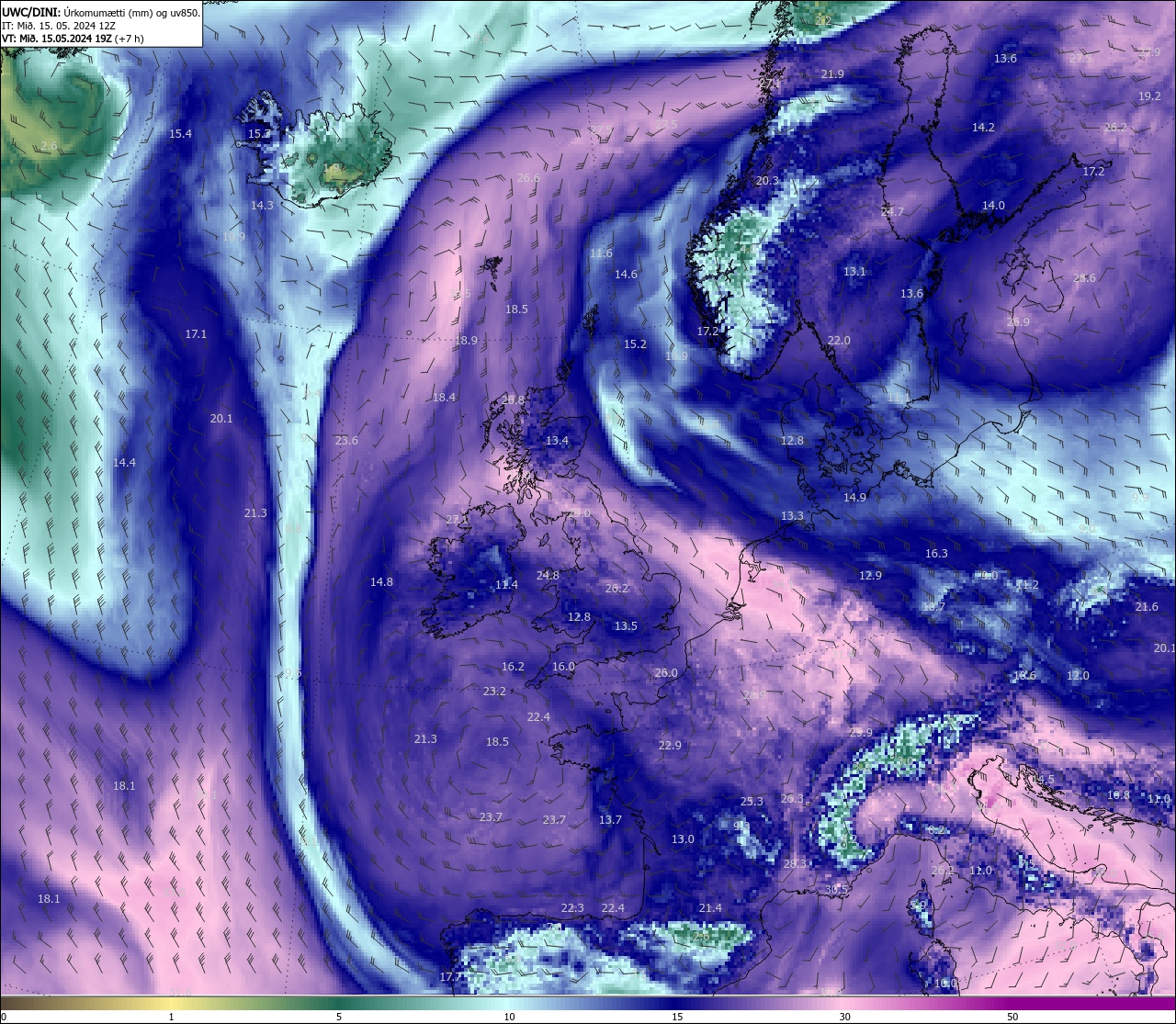Click the 22.0 value over Sweden

tap(839, 341)
